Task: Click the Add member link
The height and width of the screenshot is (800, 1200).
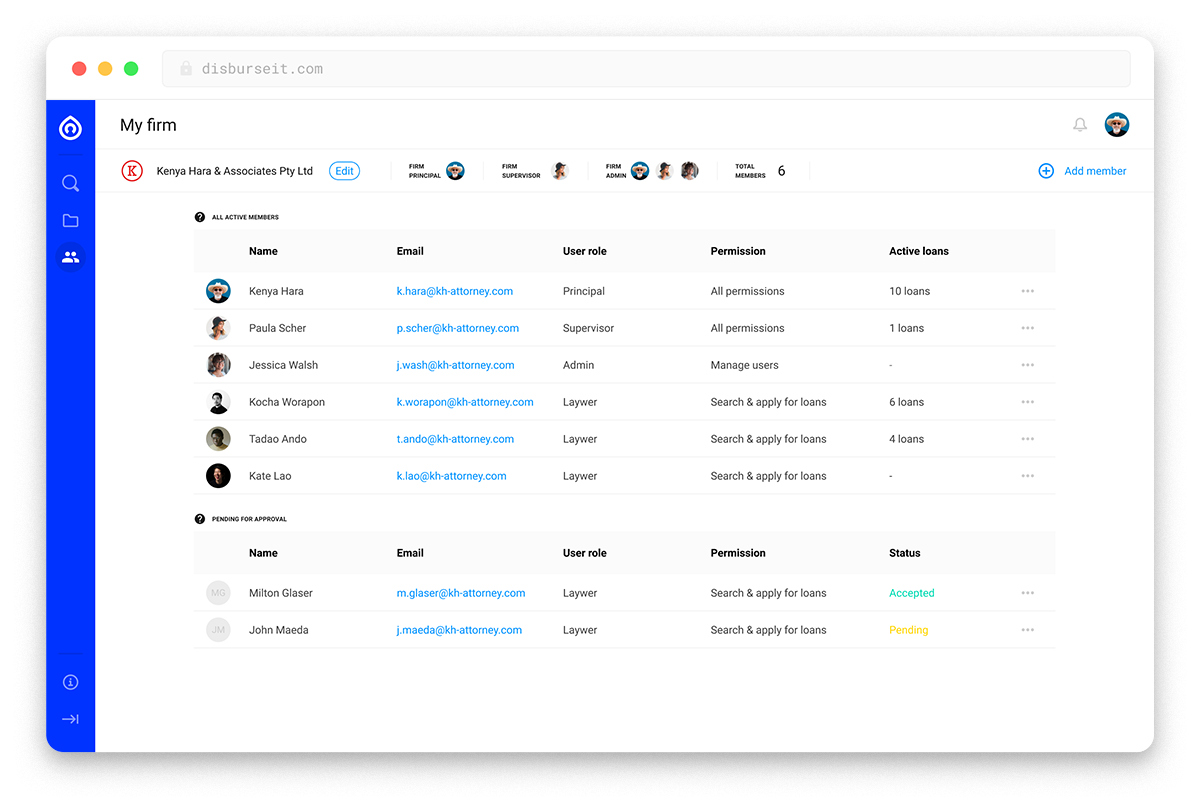Action: [1095, 171]
